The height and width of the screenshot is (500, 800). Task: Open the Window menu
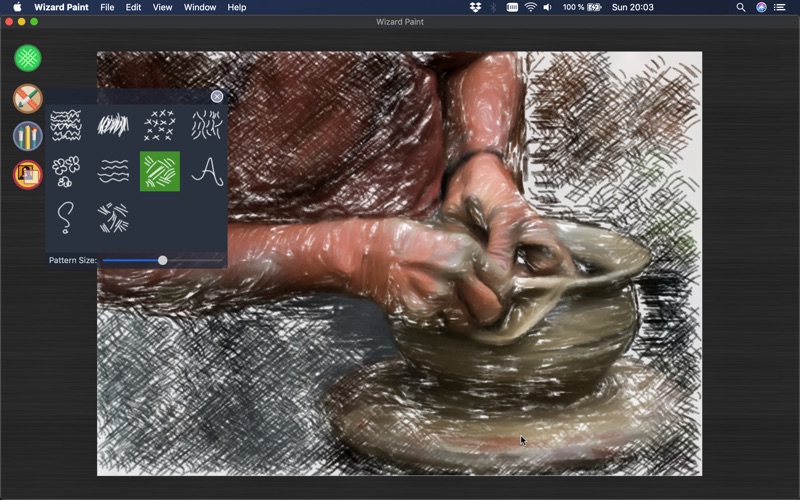(x=200, y=7)
